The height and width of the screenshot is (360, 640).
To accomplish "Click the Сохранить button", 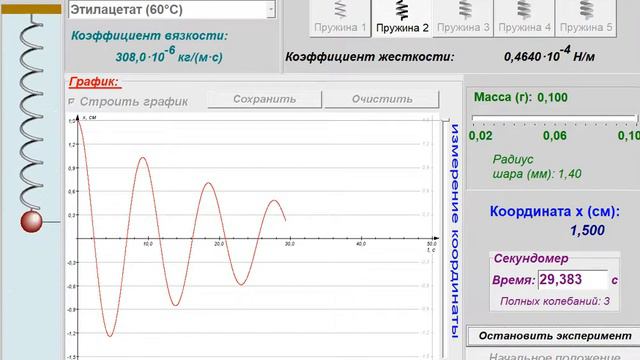I will click(x=264, y=99).
